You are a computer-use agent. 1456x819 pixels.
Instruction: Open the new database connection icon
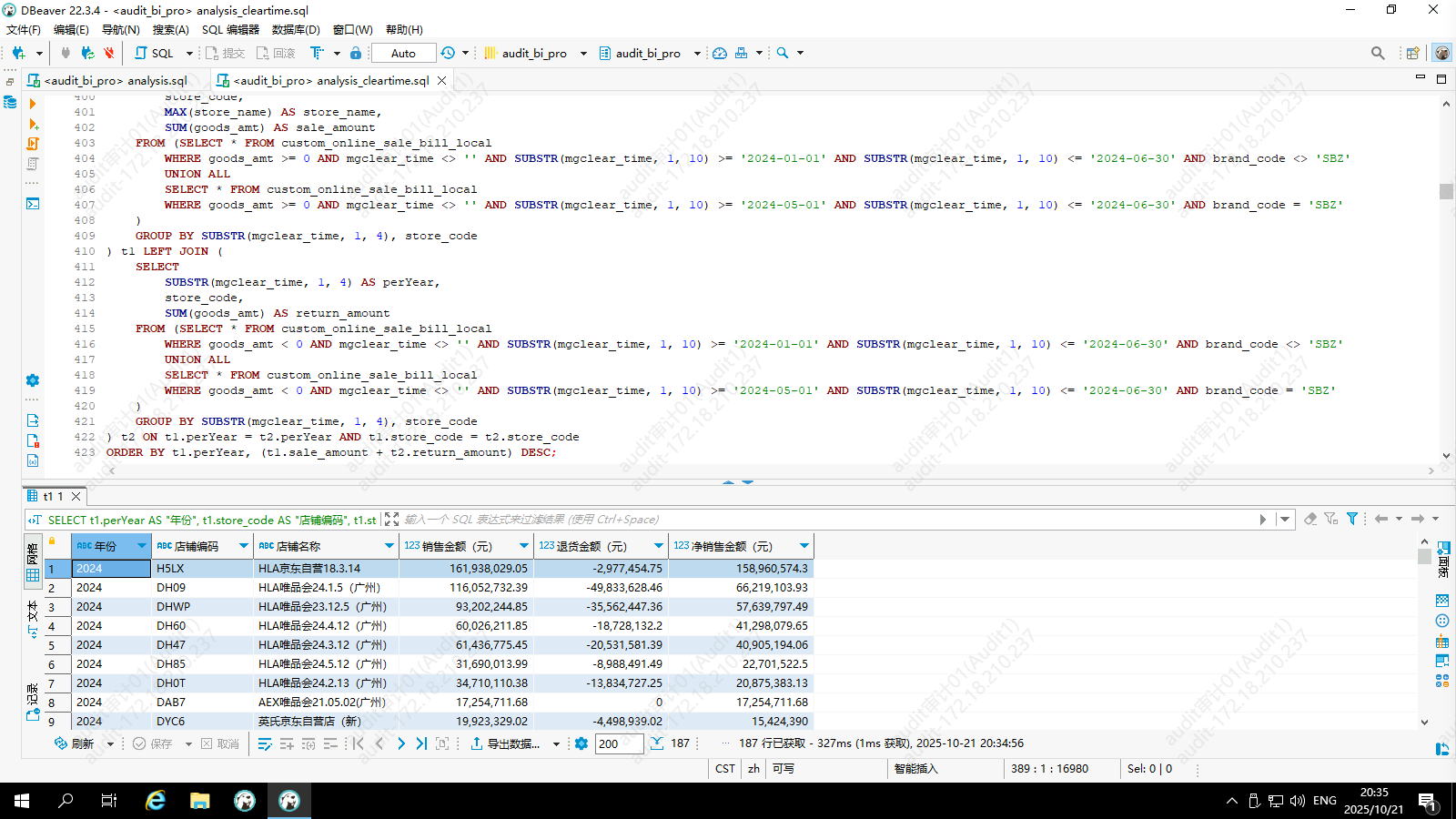18,53
